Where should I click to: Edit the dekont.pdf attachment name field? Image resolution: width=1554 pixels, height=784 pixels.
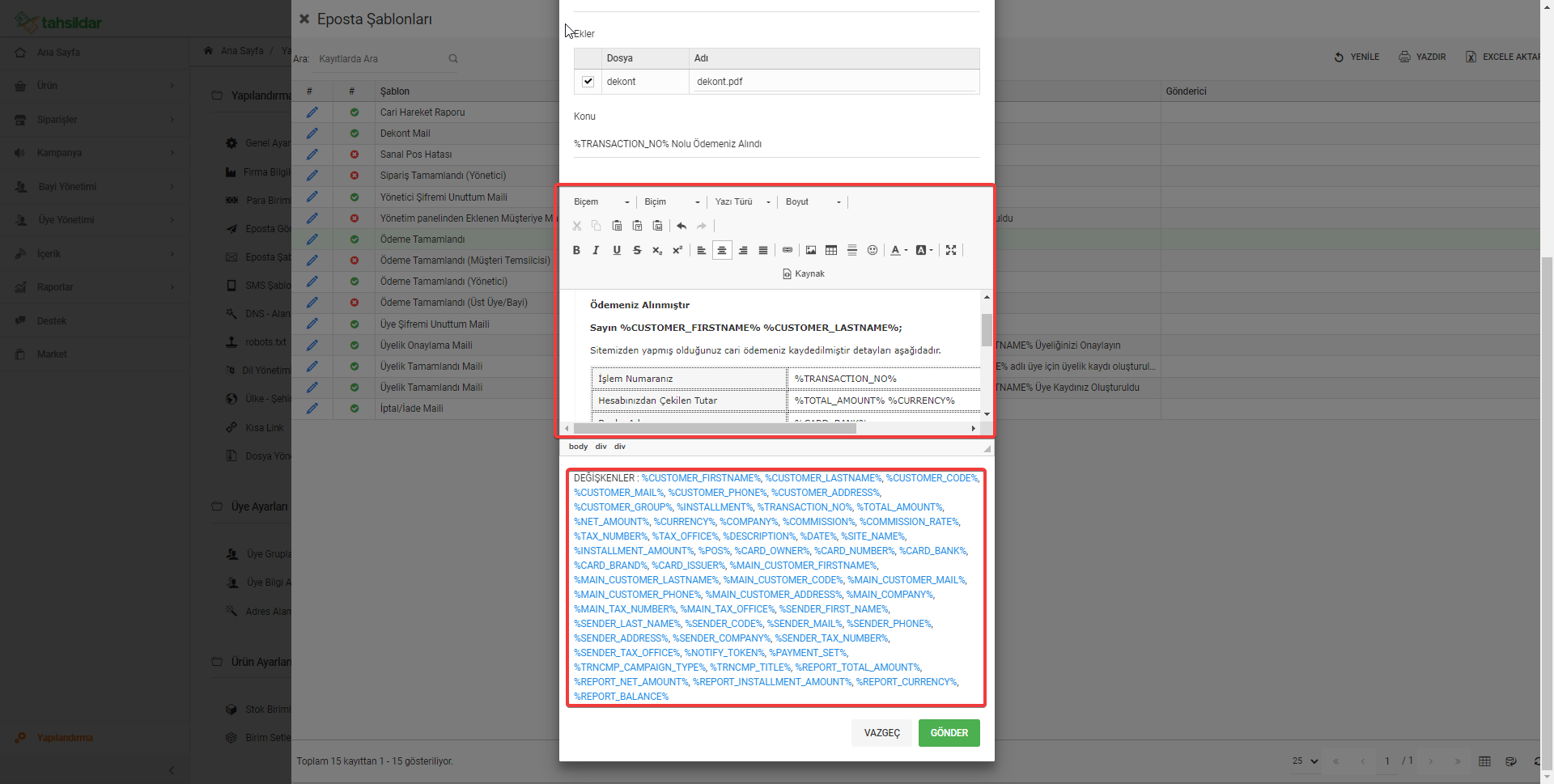click(x=834, y=82)
